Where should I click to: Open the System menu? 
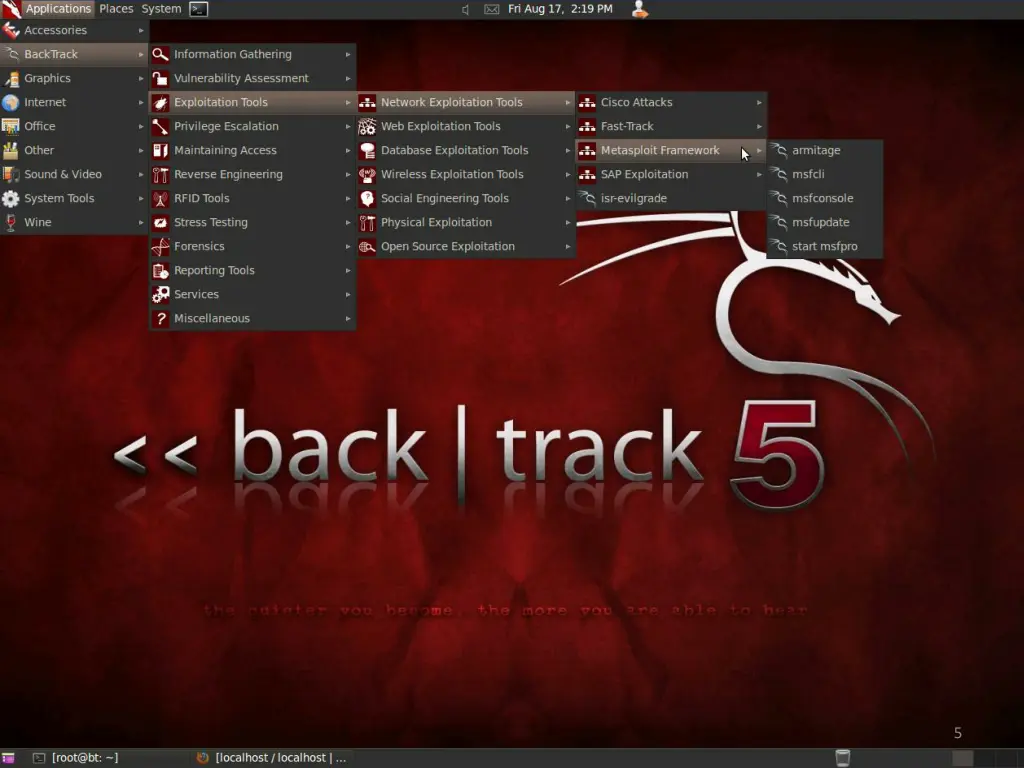tap(161, 9)
